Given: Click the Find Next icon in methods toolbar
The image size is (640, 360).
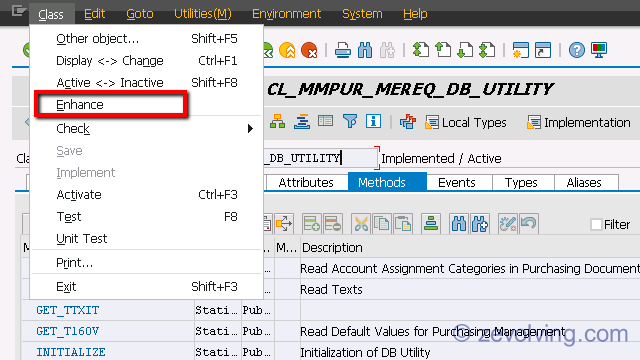Looking at the screenshot, I should tap(480, 224).
